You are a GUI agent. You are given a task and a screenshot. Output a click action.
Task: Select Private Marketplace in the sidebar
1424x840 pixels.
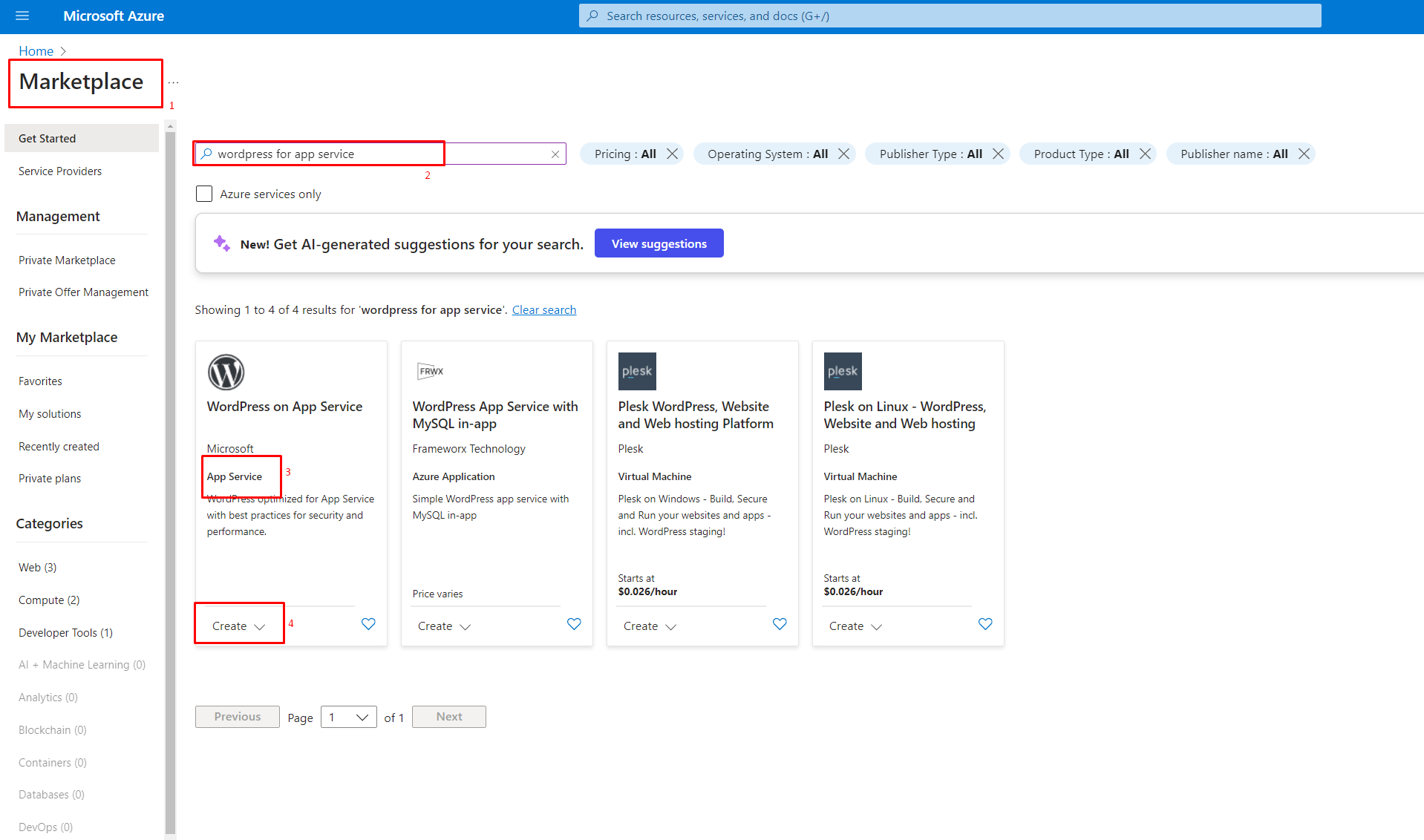pyautogui.click(x=67, y=260)
